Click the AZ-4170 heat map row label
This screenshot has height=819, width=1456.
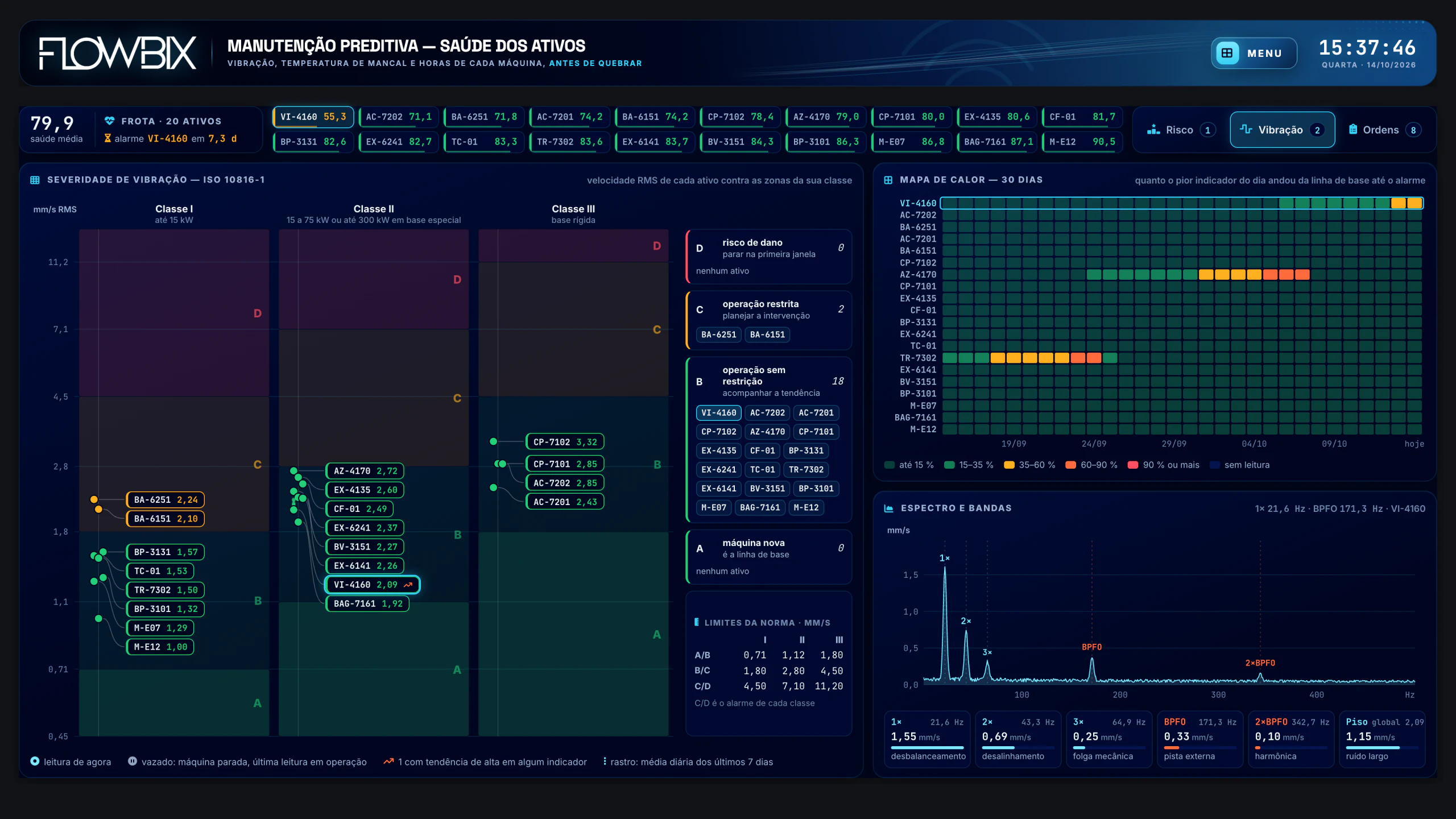click(x=917, y=275)
